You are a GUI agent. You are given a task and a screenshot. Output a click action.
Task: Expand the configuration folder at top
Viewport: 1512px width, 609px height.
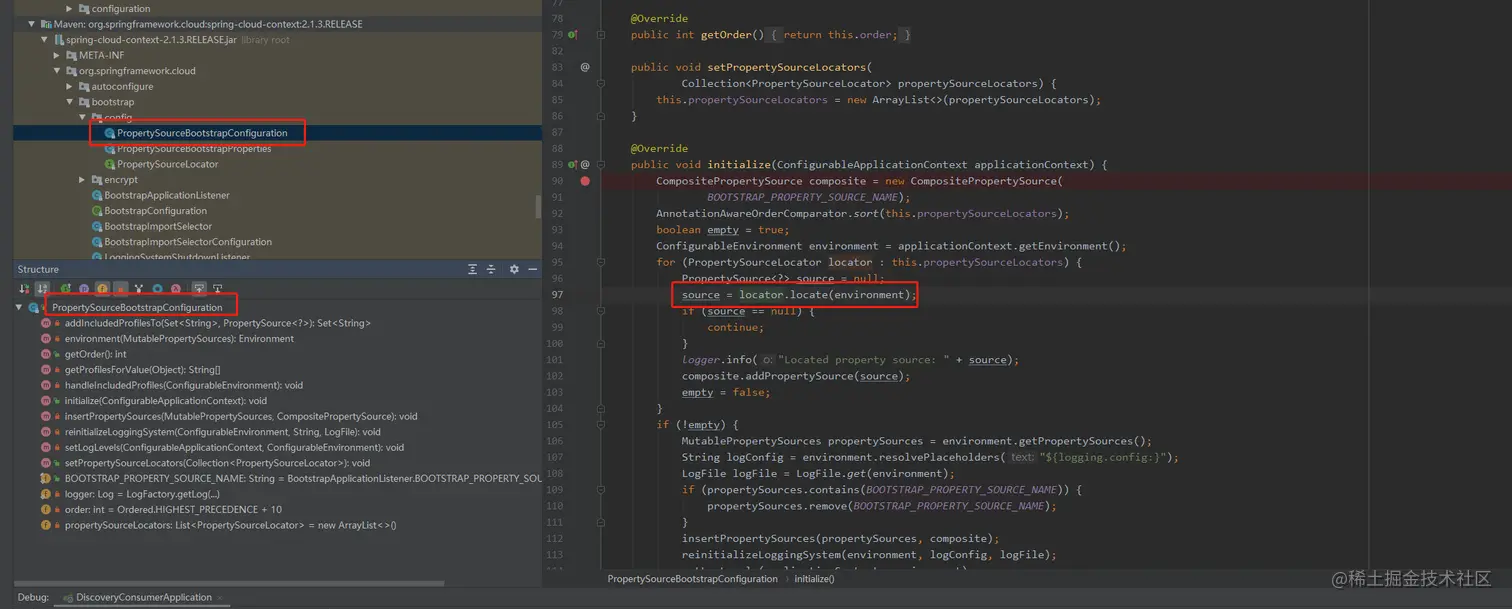[70, 8]
